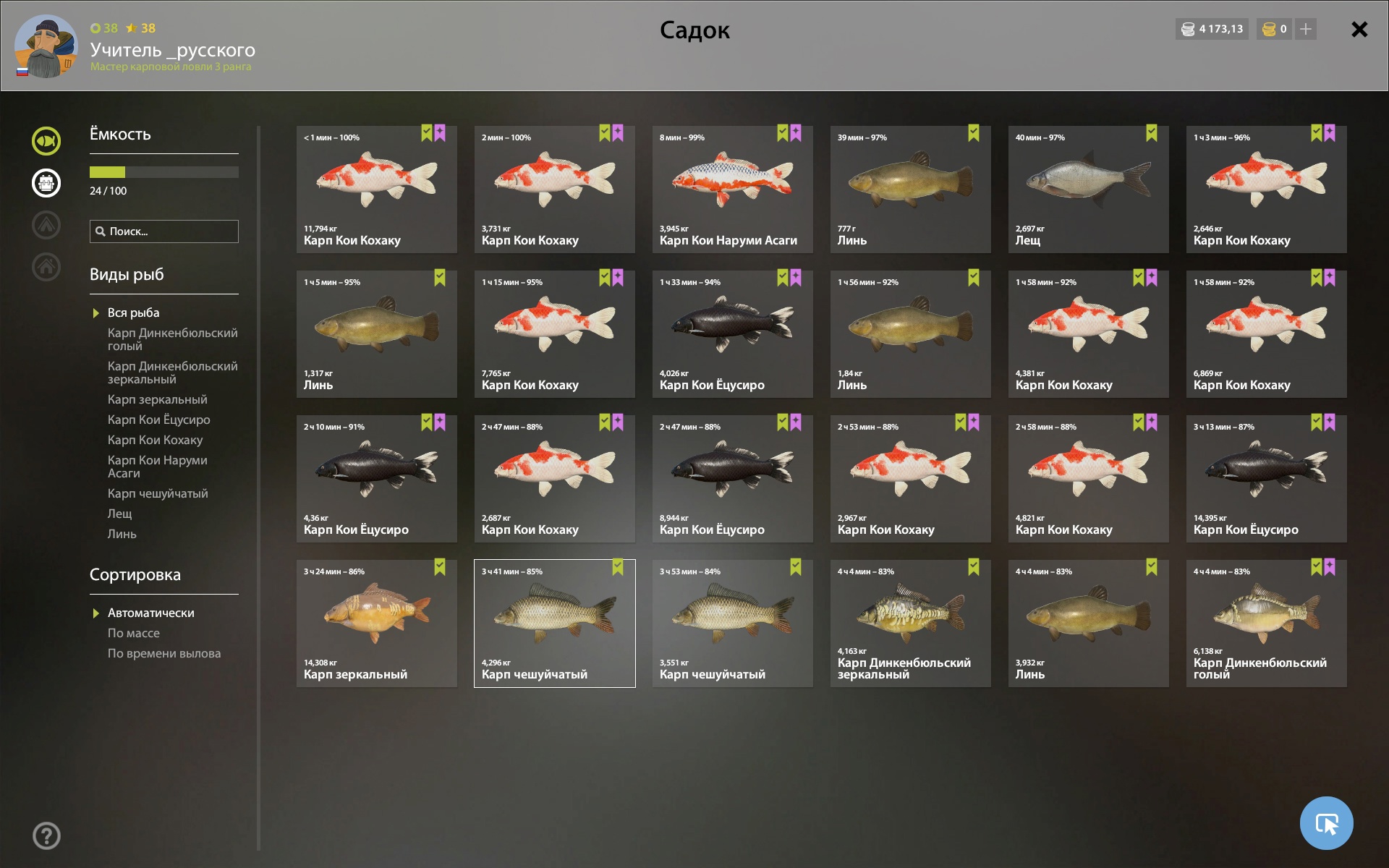Click the plus icon to add gold
This screenshot has width=1389, height=868.
tap(1306, 29)
